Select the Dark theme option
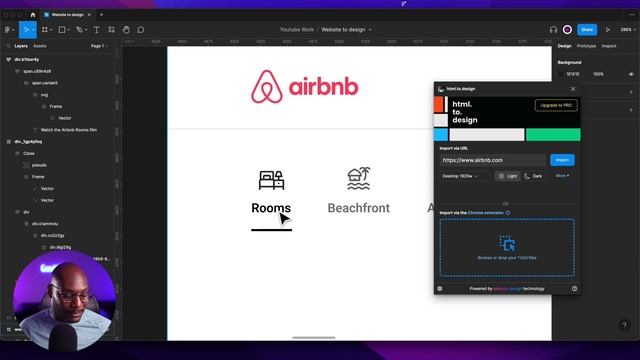640x360 pixels. [533, 176]
